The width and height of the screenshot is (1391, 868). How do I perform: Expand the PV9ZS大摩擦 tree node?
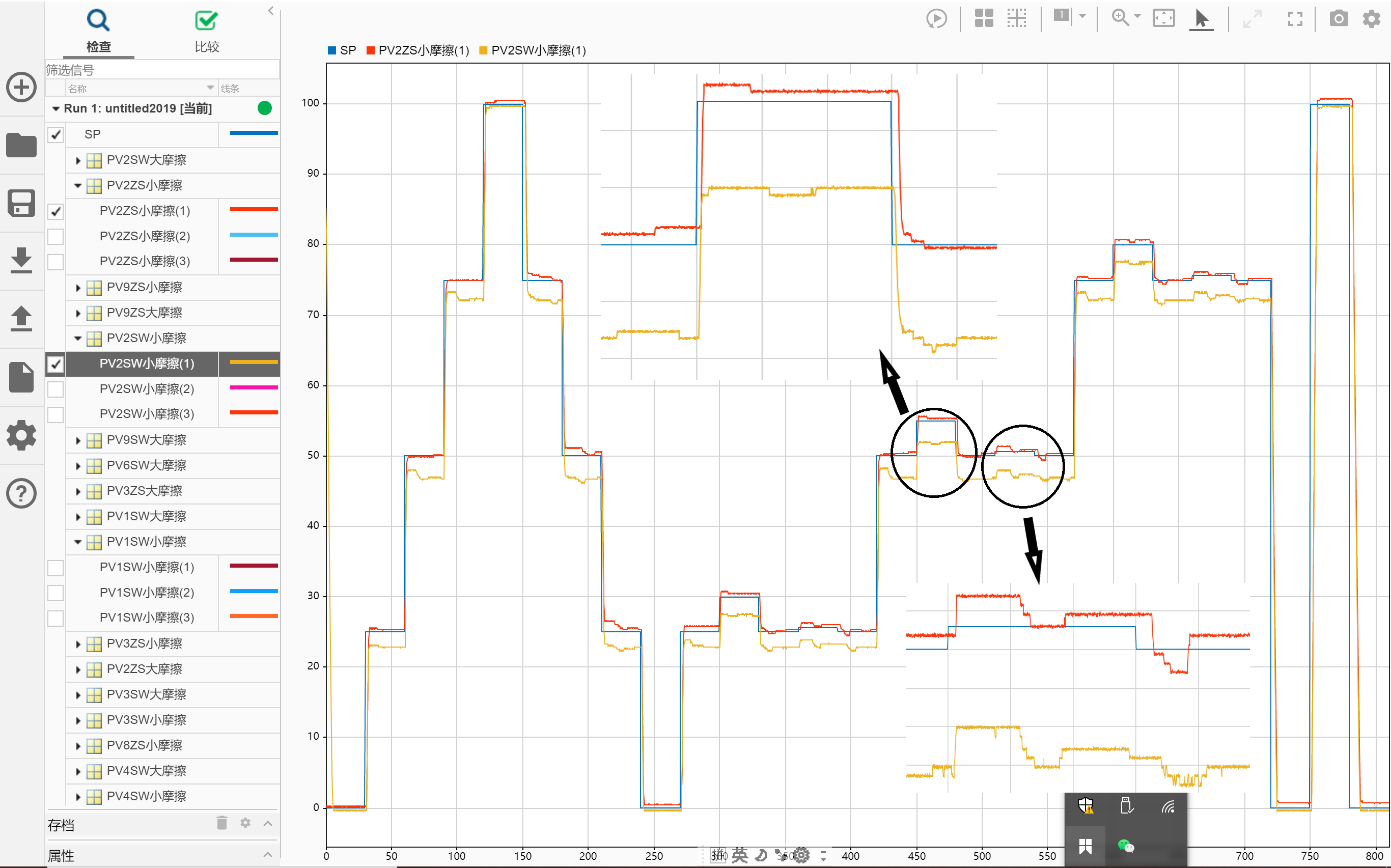[78, 313]
